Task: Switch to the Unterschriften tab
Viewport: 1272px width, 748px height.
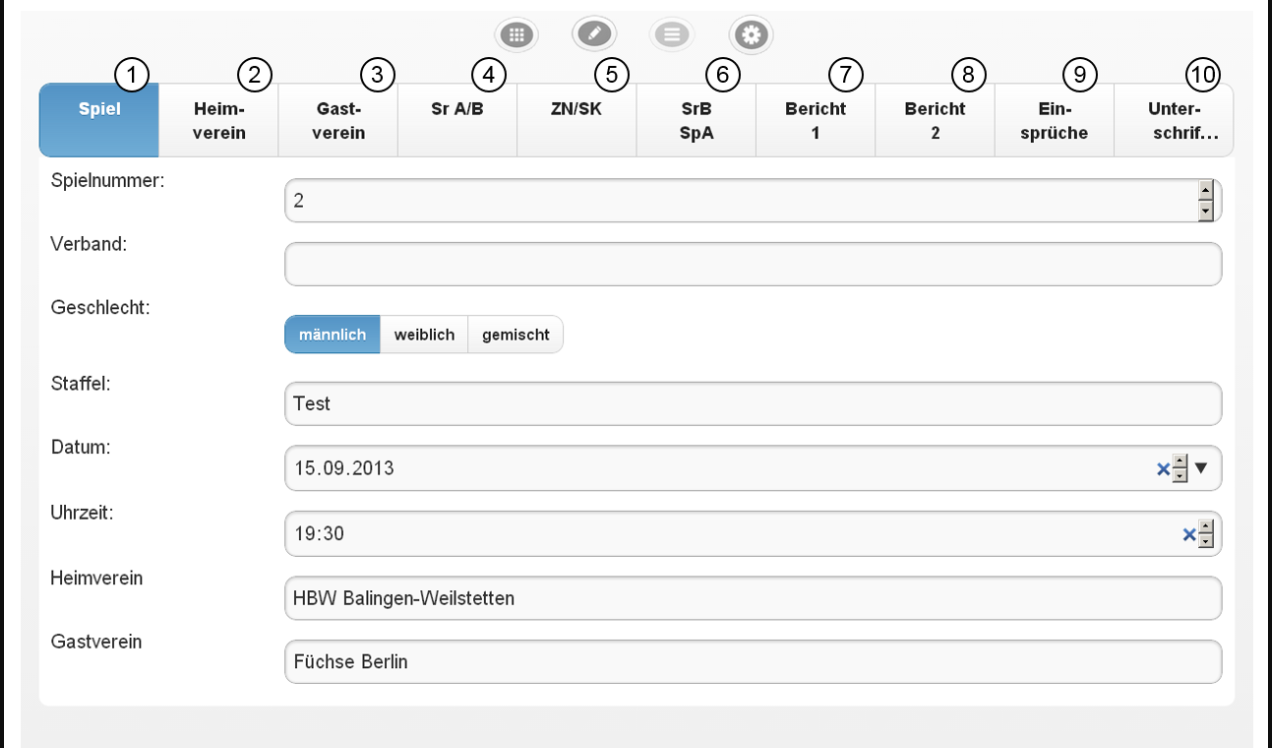Action: (1173, 121)
